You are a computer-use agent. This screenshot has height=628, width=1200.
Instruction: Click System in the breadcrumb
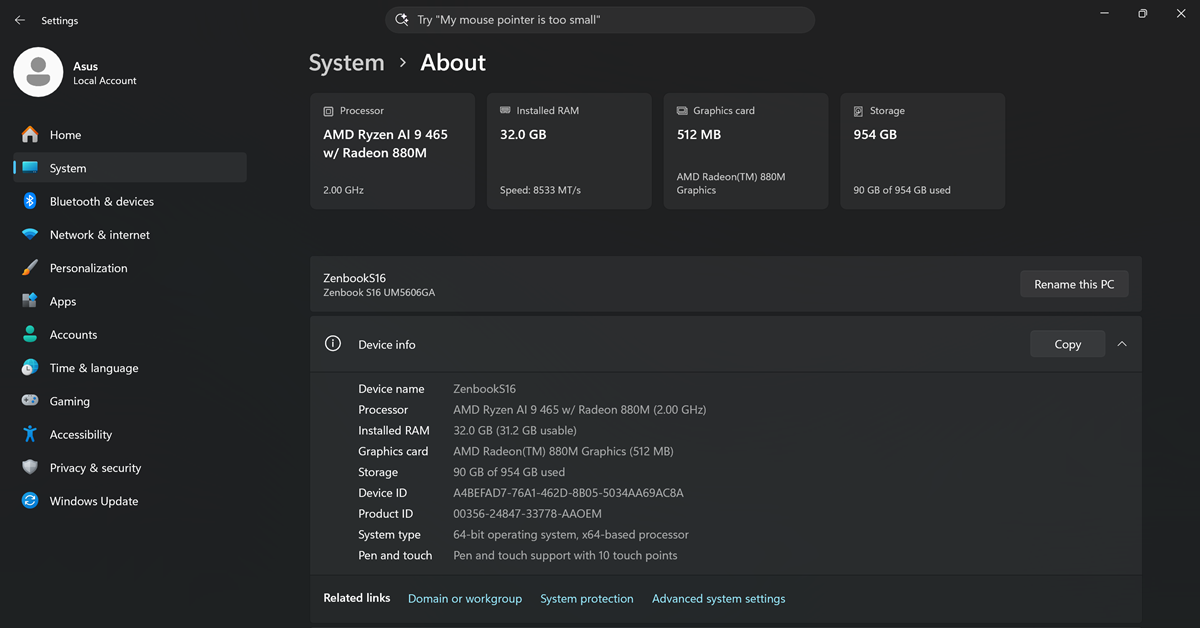point(346,62)
